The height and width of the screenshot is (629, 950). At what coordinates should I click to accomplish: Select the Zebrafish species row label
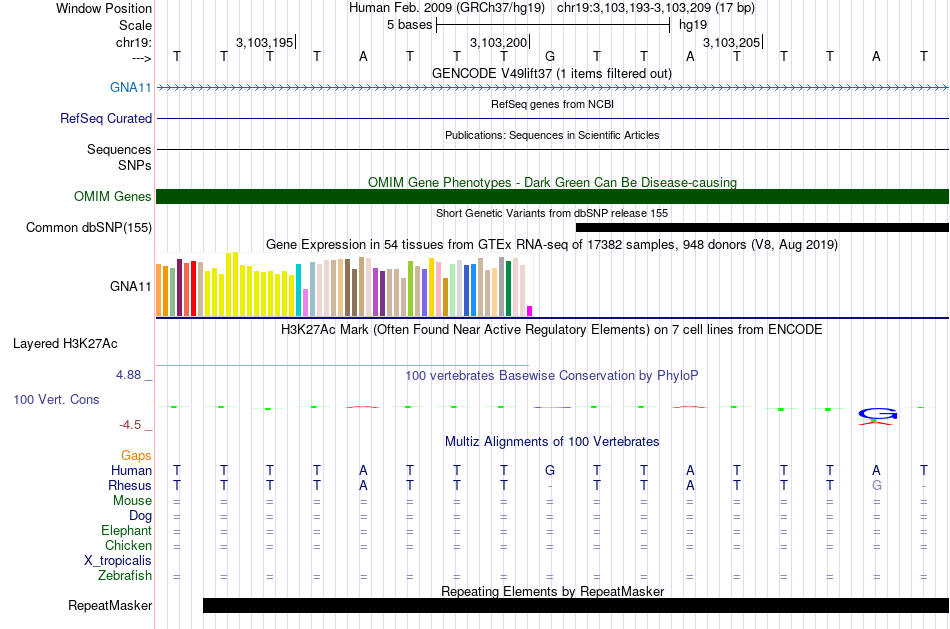point(125,576)
